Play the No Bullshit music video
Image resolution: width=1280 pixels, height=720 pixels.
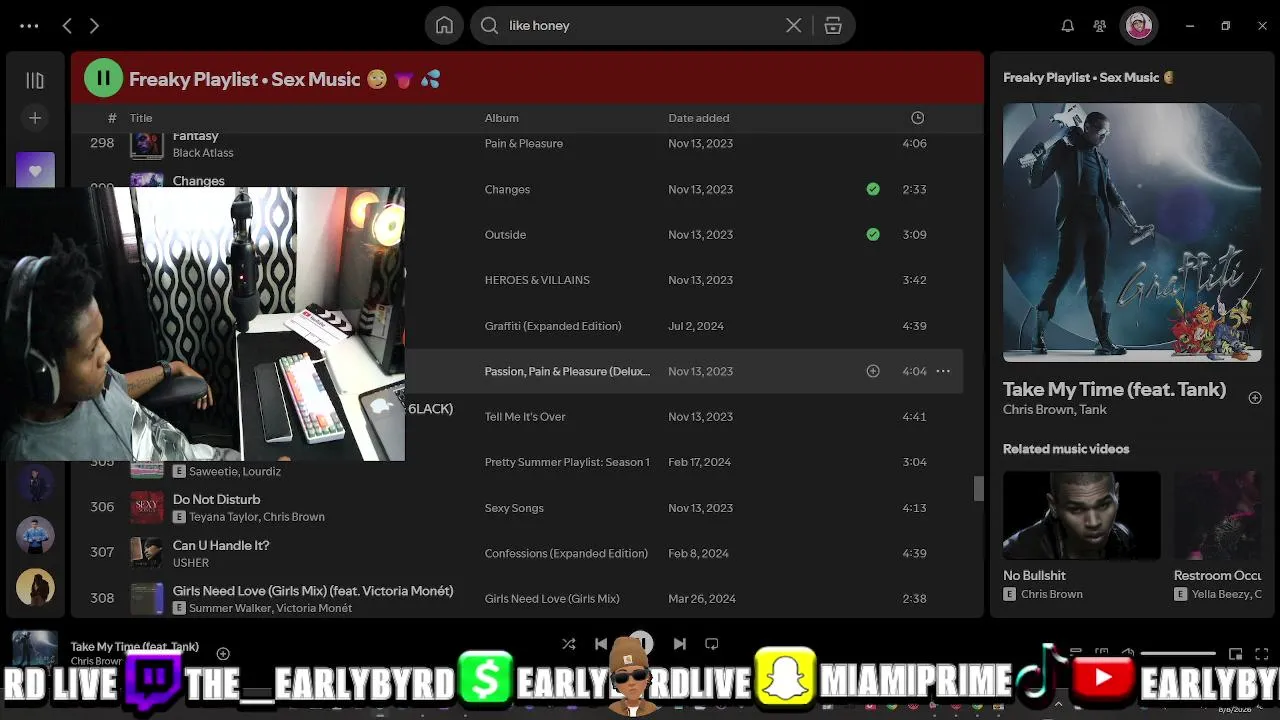1082,516
